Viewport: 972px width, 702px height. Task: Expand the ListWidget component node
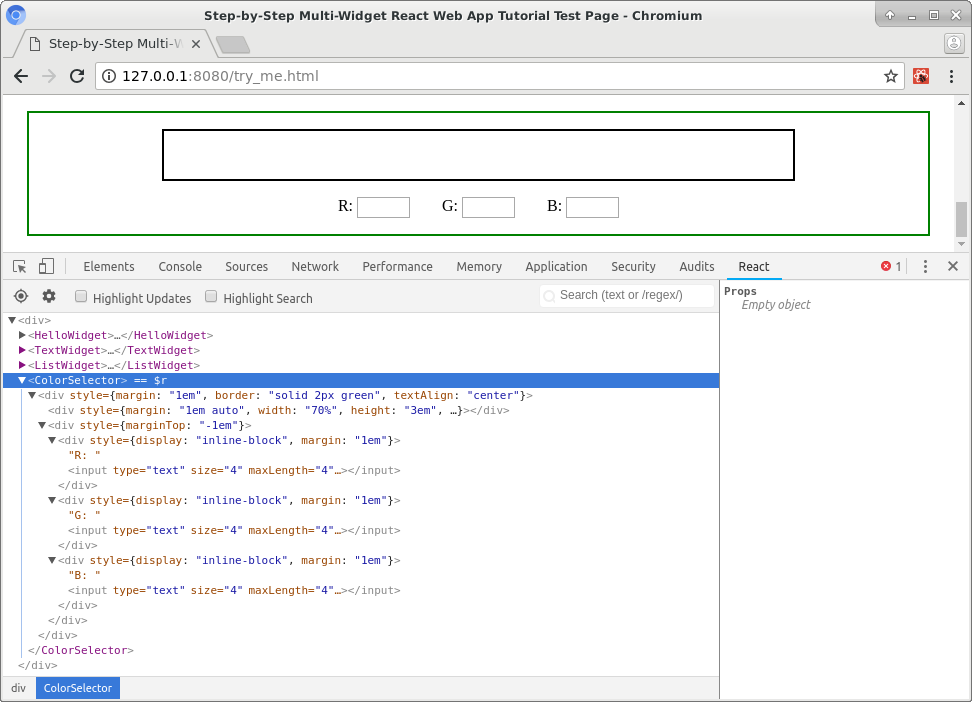[x=21, y=365]
